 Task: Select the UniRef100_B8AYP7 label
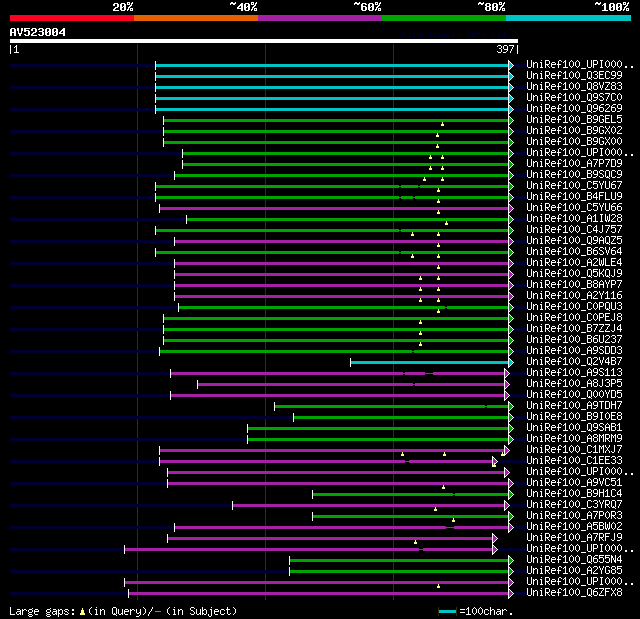click(574, 285)
